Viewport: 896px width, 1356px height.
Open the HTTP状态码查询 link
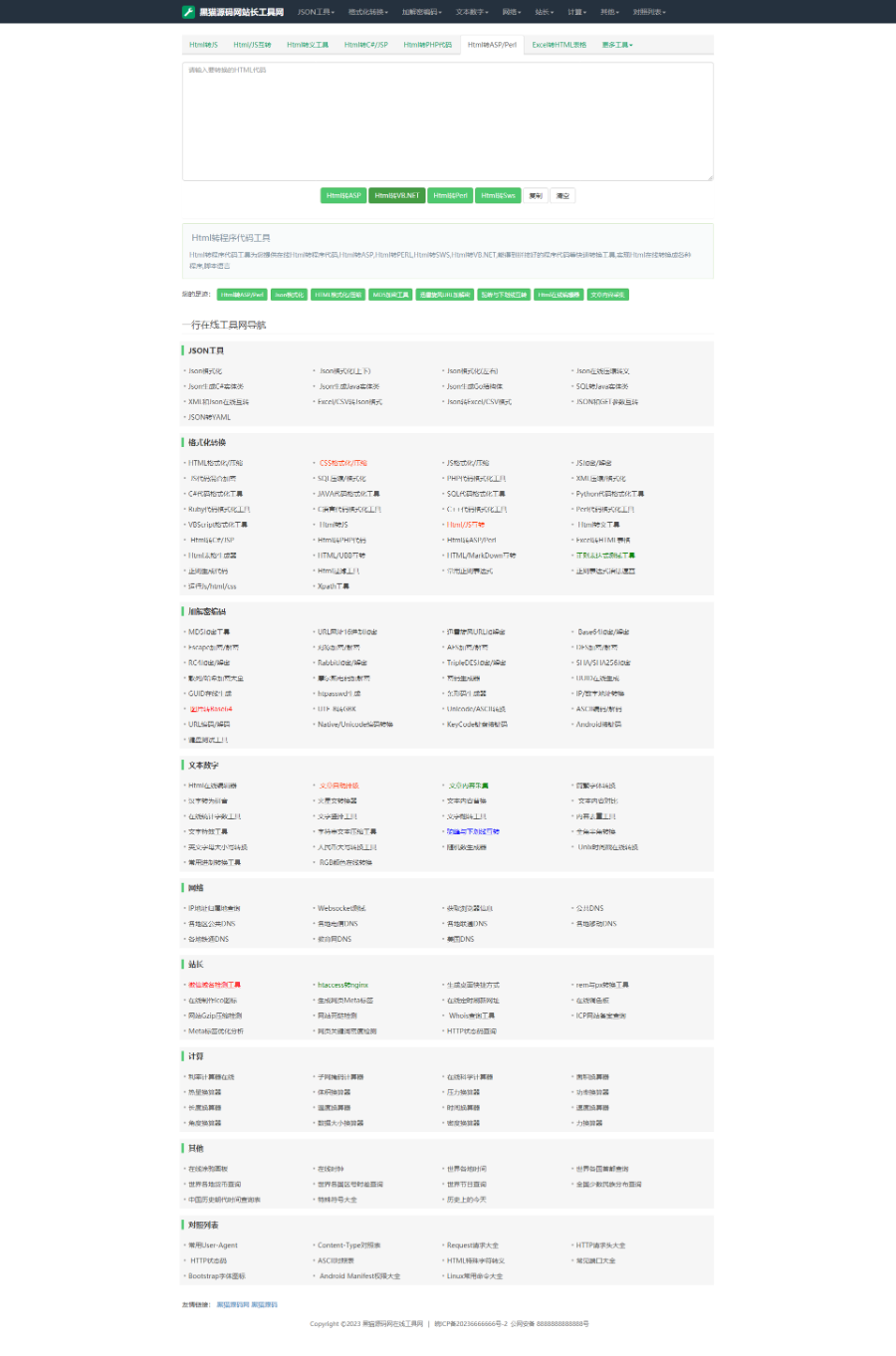(472, 1031)
